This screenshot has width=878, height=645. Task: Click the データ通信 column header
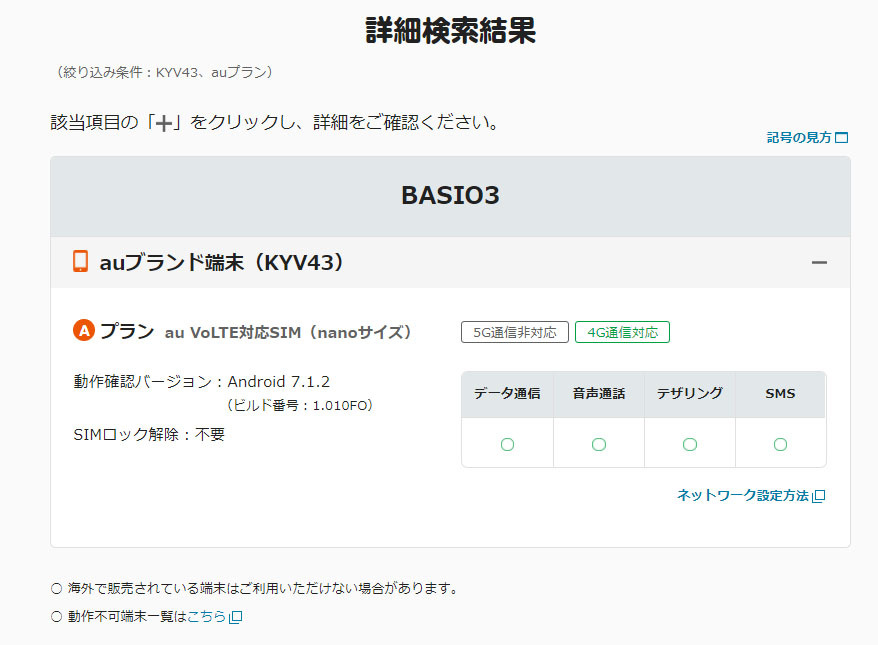coord(507,394)
